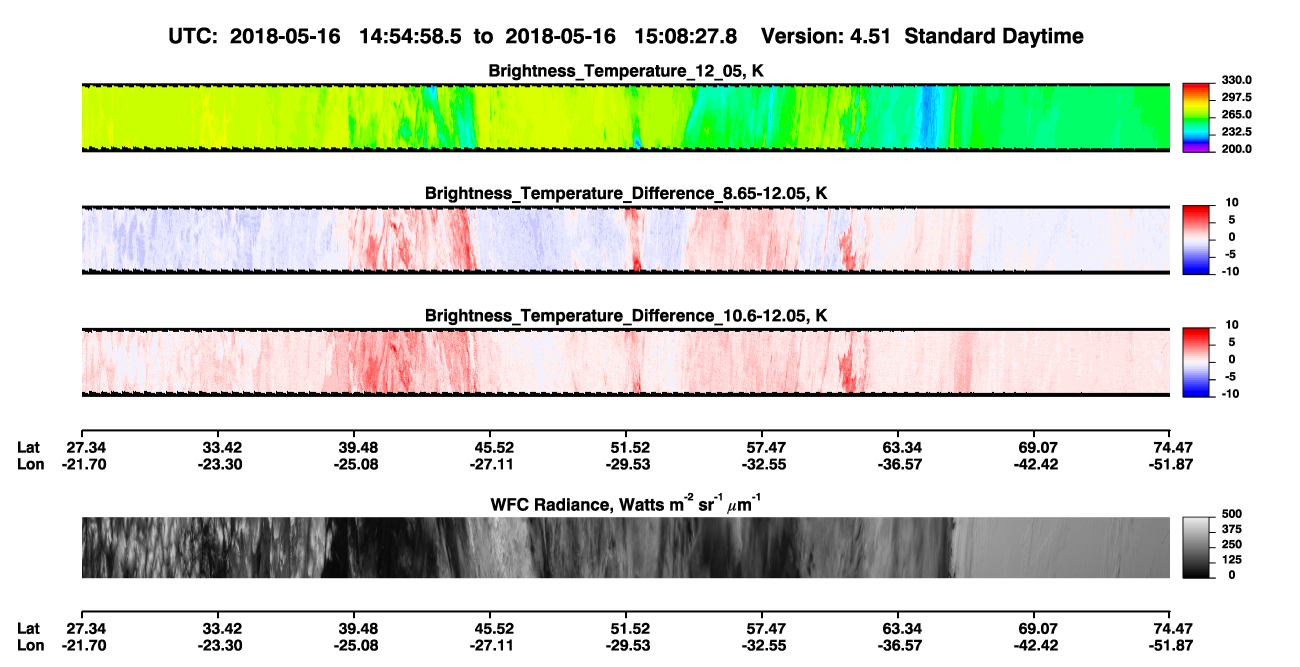The width and height of the screenshot is (1300, 667).
Task: Click the 'Standard Daytime' label in the header
Action: [x=992, y=37]
